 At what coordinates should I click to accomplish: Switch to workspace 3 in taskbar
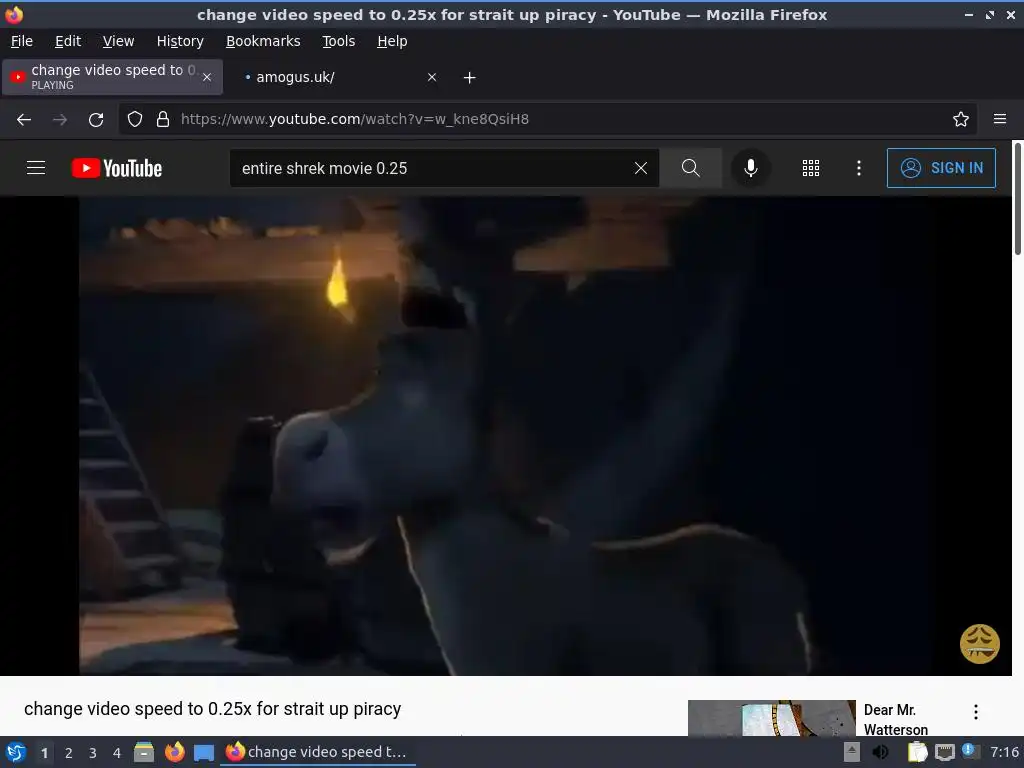[93, 752]
